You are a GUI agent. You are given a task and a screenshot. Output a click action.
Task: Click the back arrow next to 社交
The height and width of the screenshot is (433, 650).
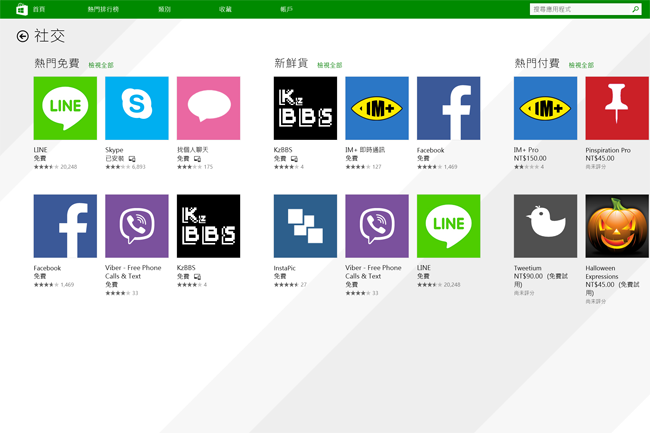[22, 36]
